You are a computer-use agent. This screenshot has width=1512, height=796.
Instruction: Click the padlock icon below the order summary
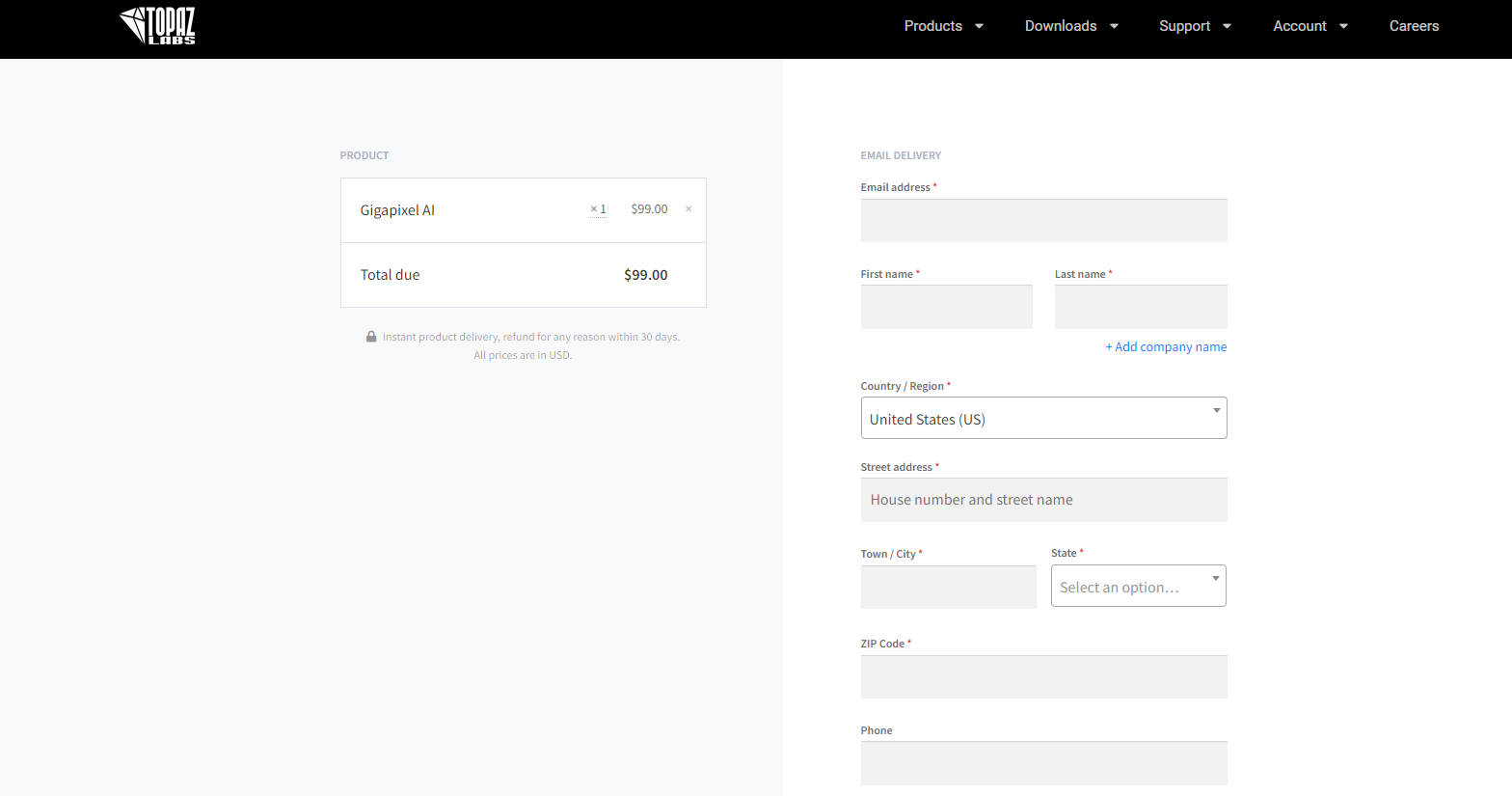[371, 337]
